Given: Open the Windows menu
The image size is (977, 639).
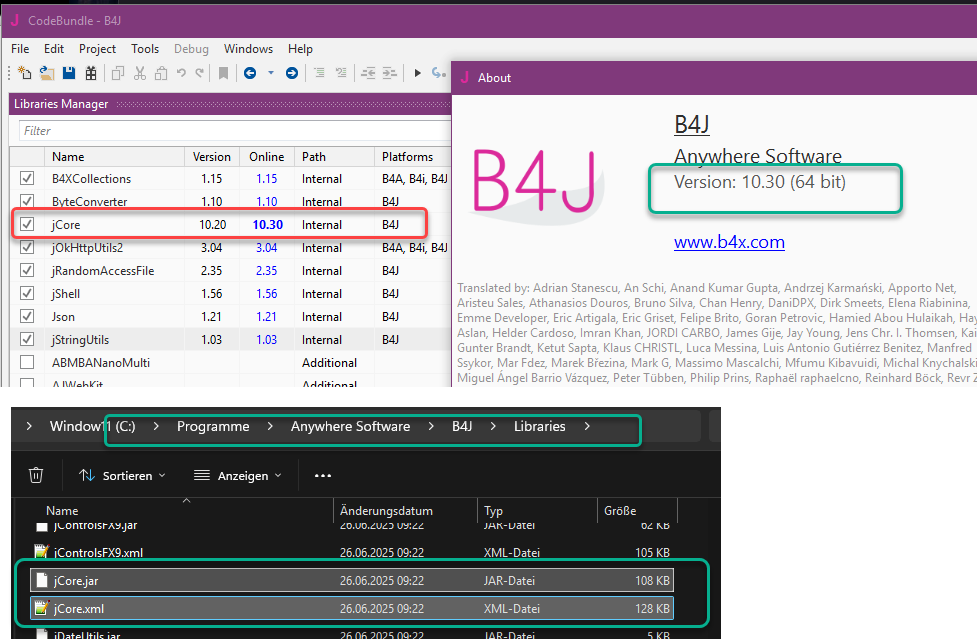Looking at the screenshot, I should (x=248, y=49).
